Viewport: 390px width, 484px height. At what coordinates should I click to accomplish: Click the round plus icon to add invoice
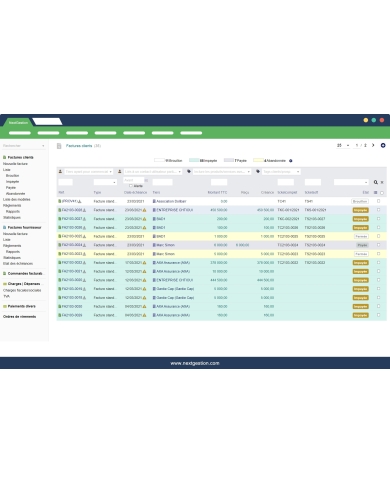click(383, 145)
